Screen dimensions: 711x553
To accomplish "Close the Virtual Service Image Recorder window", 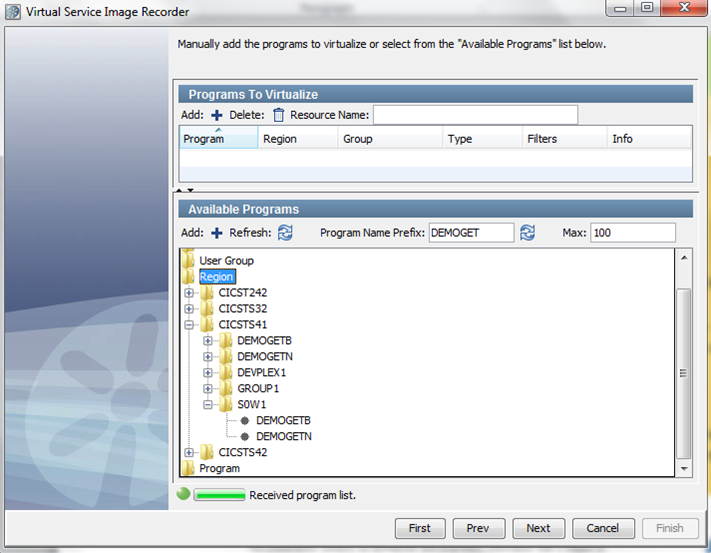I will click(685, 8).
